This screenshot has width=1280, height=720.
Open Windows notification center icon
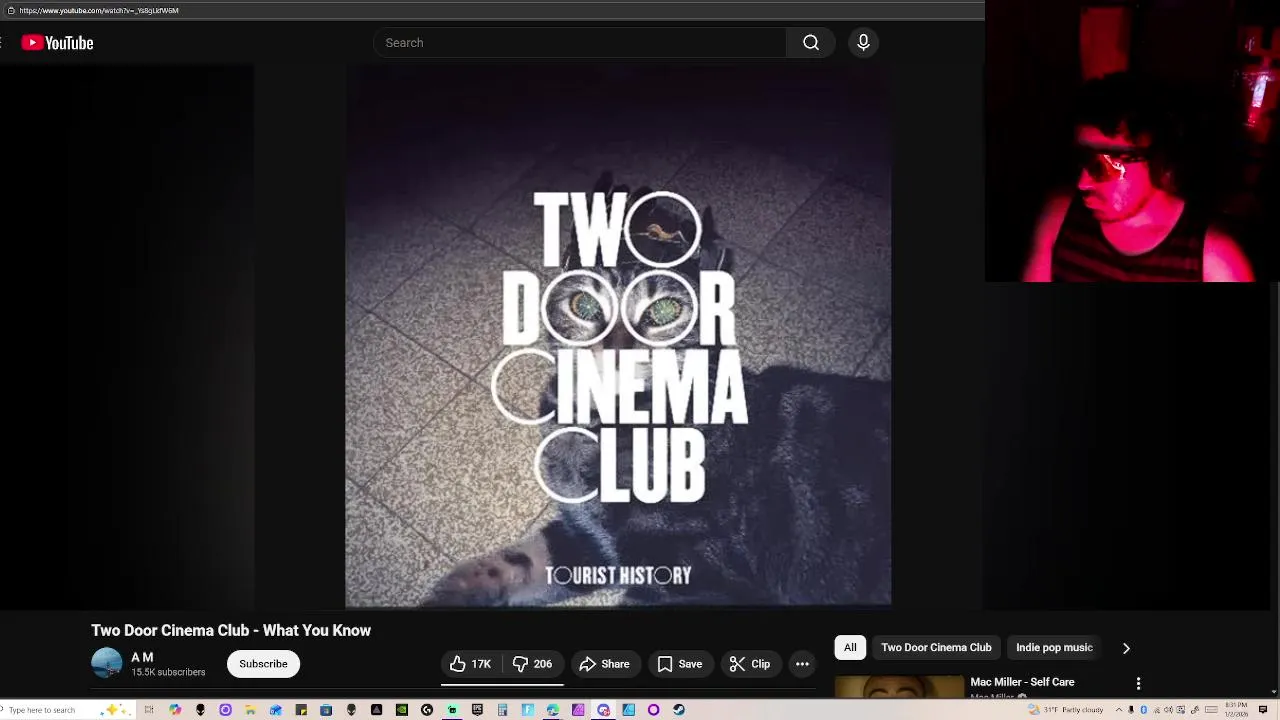1262,710
